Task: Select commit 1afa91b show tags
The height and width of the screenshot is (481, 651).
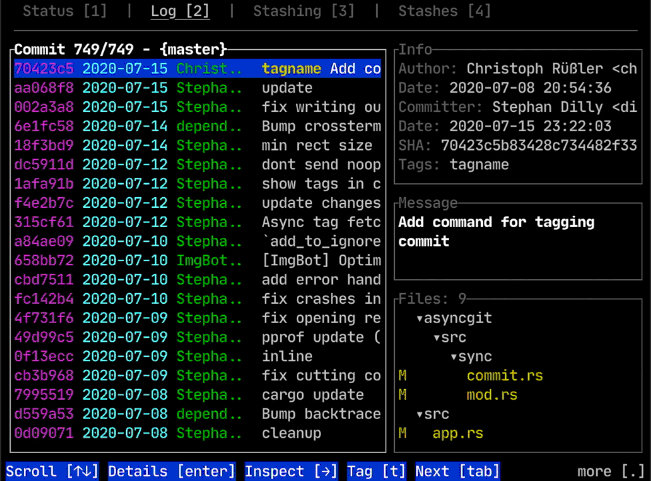Action: [197, 184]
